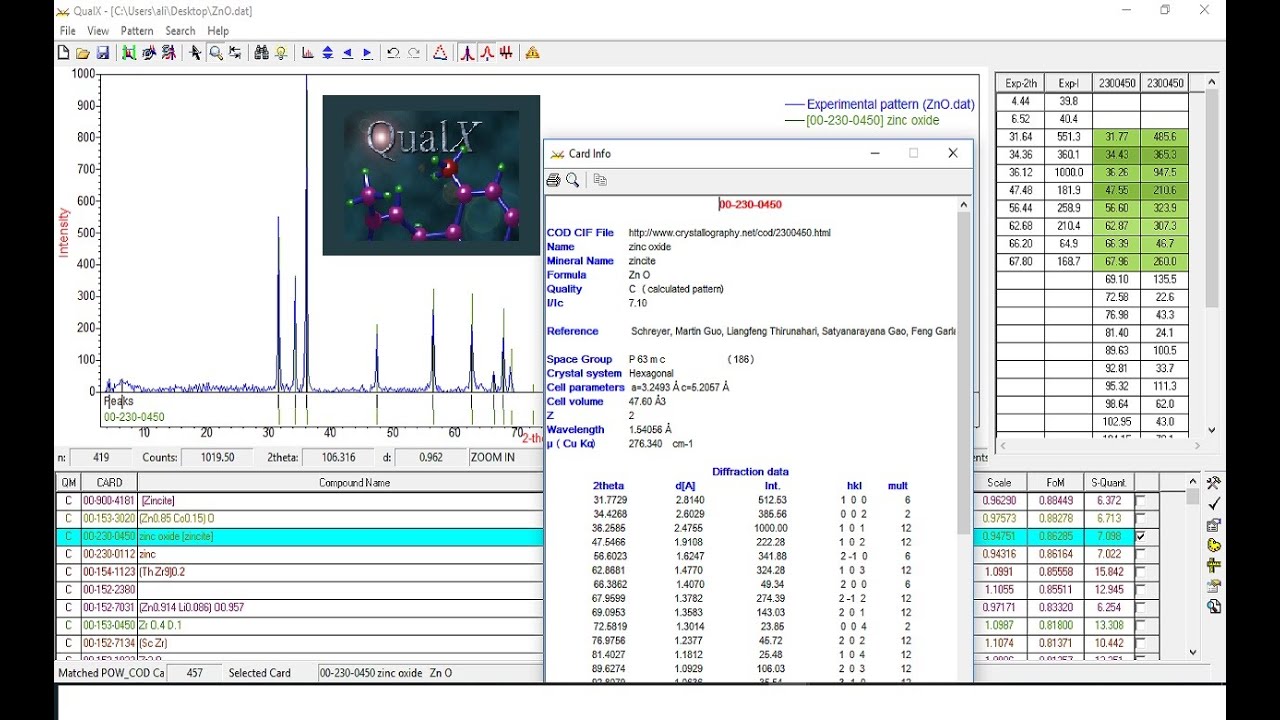Click the yellow palette side icon

click(x=1214, y=545)
